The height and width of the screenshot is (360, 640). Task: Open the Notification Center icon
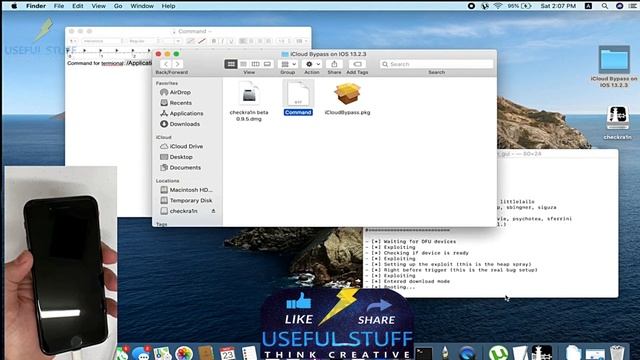point(633,6)
